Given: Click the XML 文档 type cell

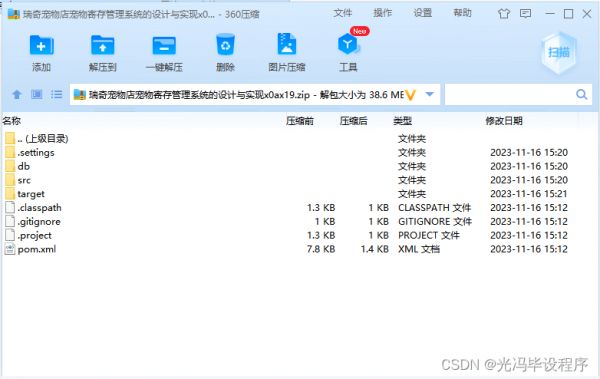Looking at the screenshot, I should [x=419, y=249].
